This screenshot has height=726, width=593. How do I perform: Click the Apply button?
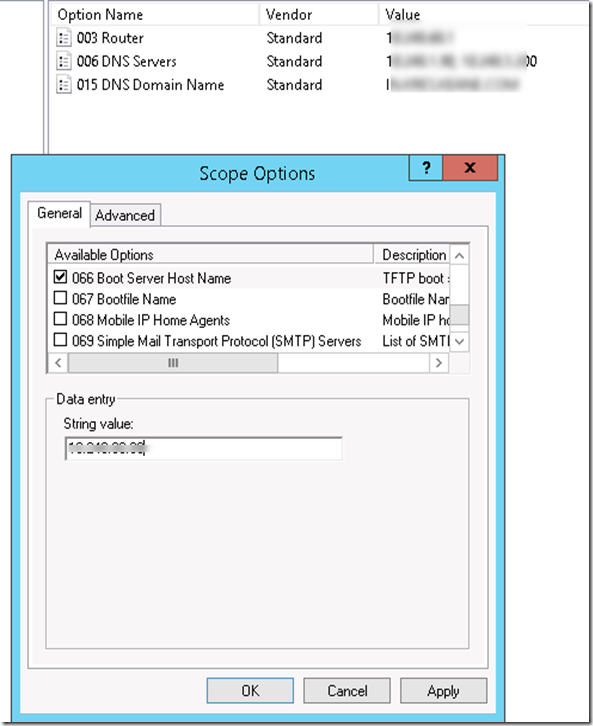(443, 691)
